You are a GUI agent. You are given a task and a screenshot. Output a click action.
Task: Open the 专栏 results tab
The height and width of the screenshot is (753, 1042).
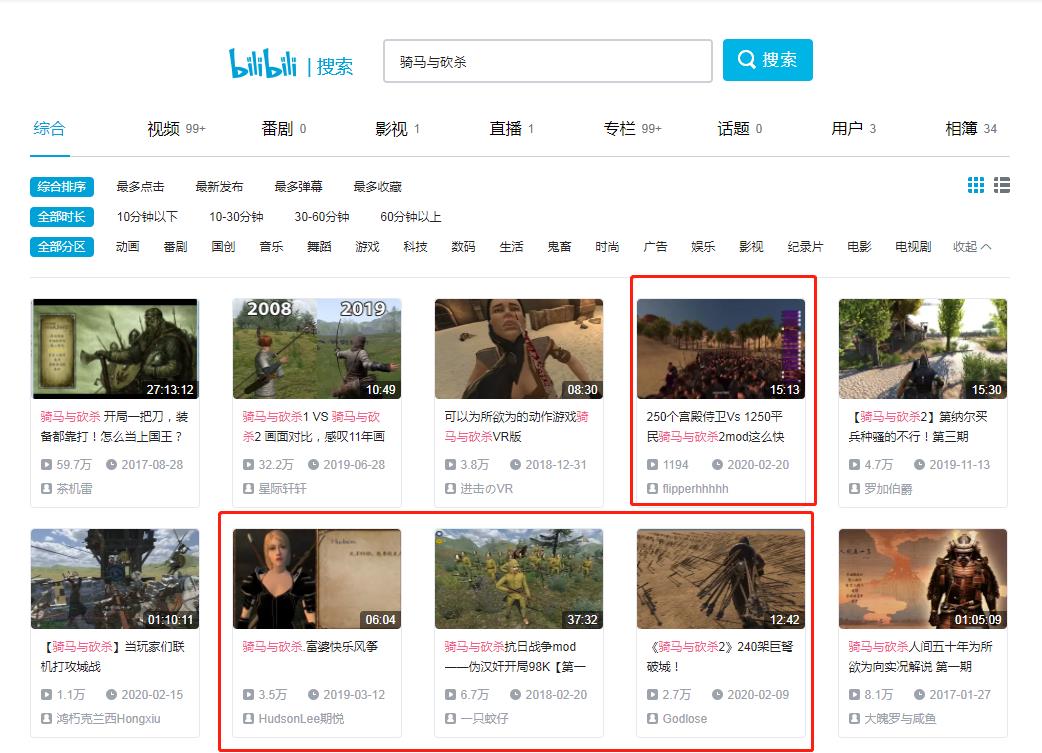(632, 128)
